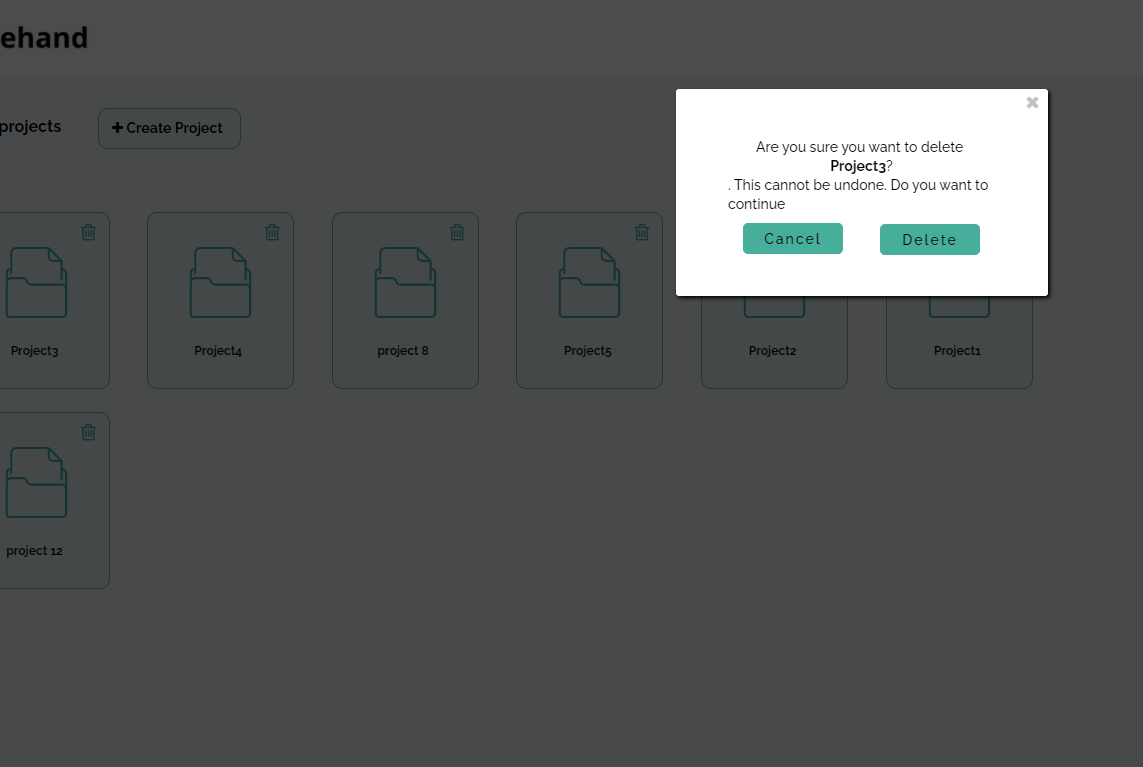Open project 8 folder icon

[x=405, y=282]
